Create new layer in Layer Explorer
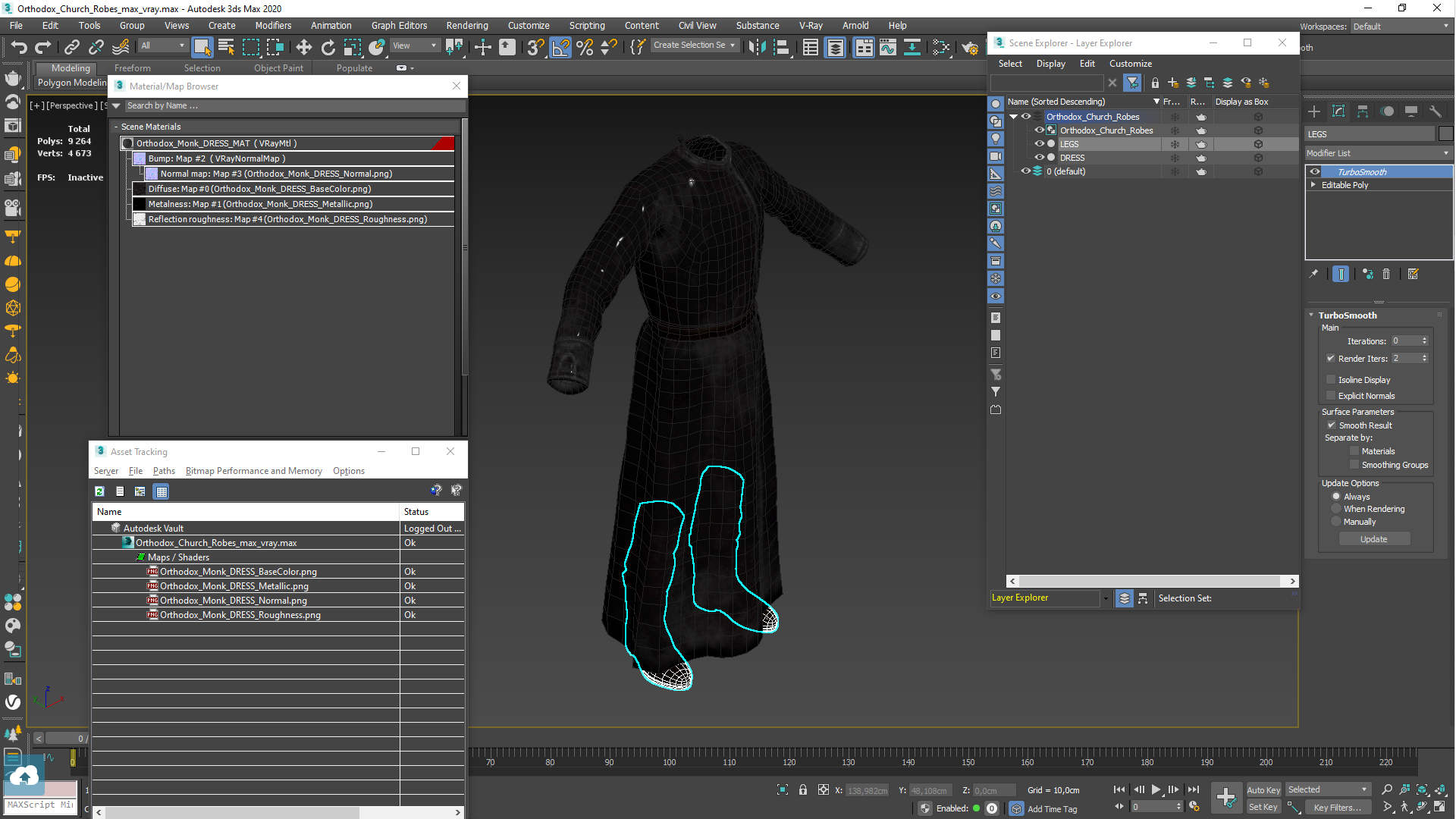The width and height of the screenshot is (1456, 819). [x=1173, y=83]
